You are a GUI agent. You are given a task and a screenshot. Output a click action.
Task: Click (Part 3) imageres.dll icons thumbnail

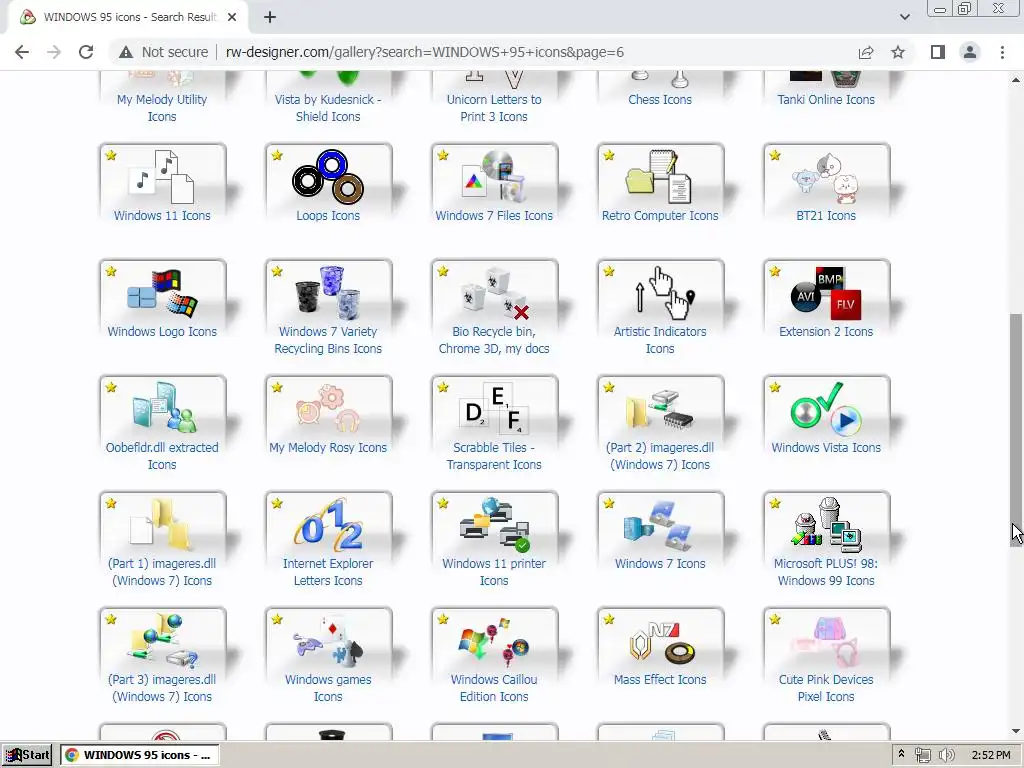[163, 640]
